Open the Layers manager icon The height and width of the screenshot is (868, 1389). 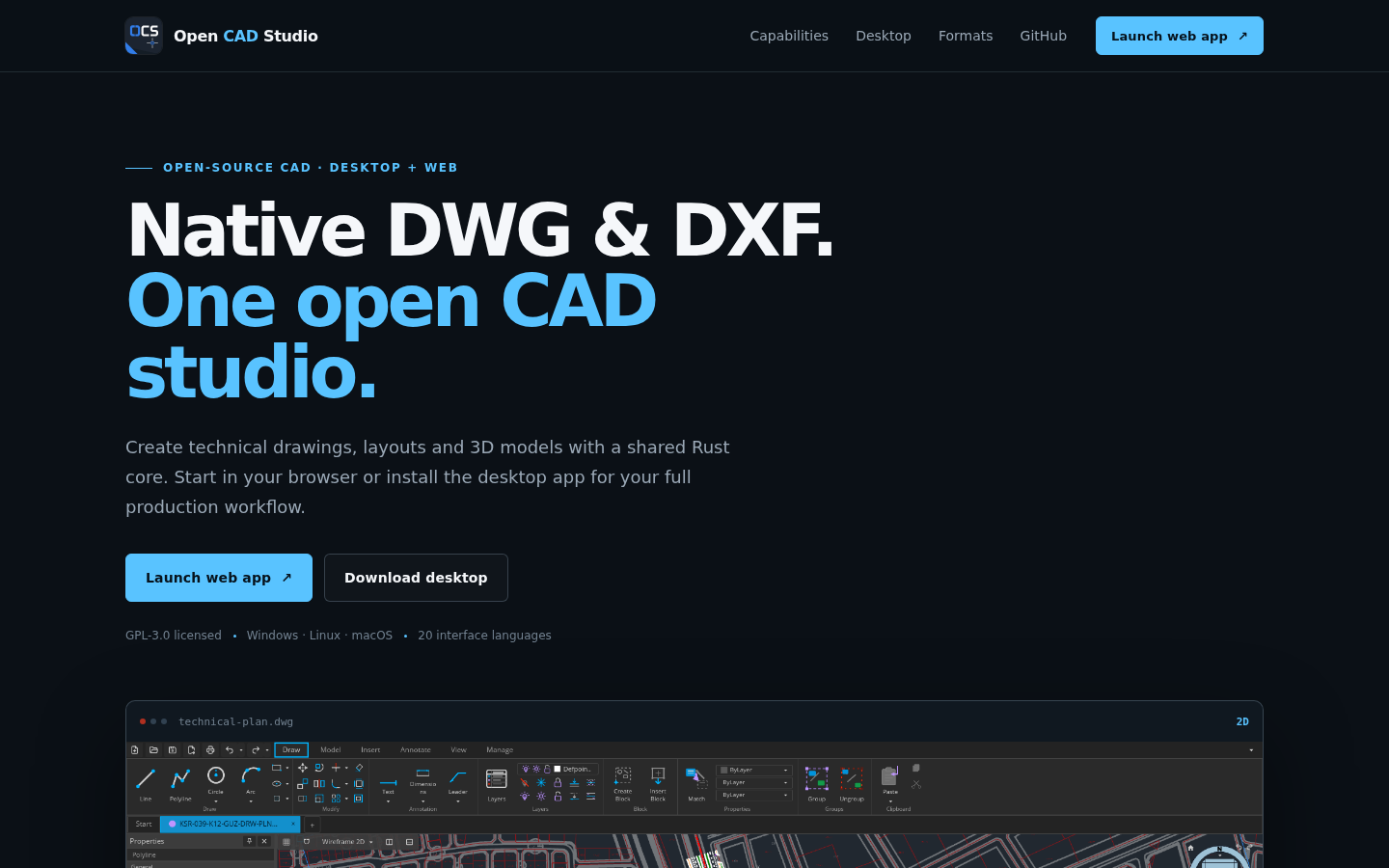(497, 778)
